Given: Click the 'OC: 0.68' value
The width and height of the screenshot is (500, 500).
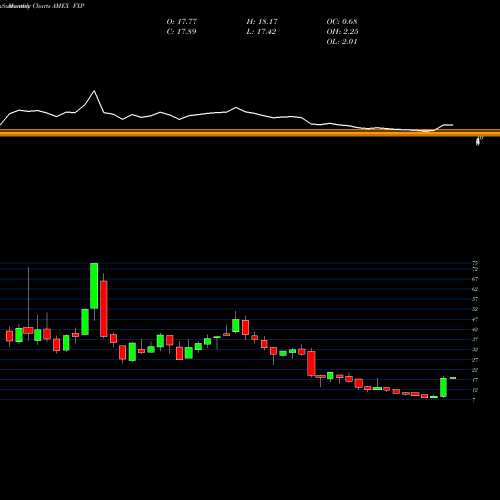Looking at the screenshot, I should point(342,22).
